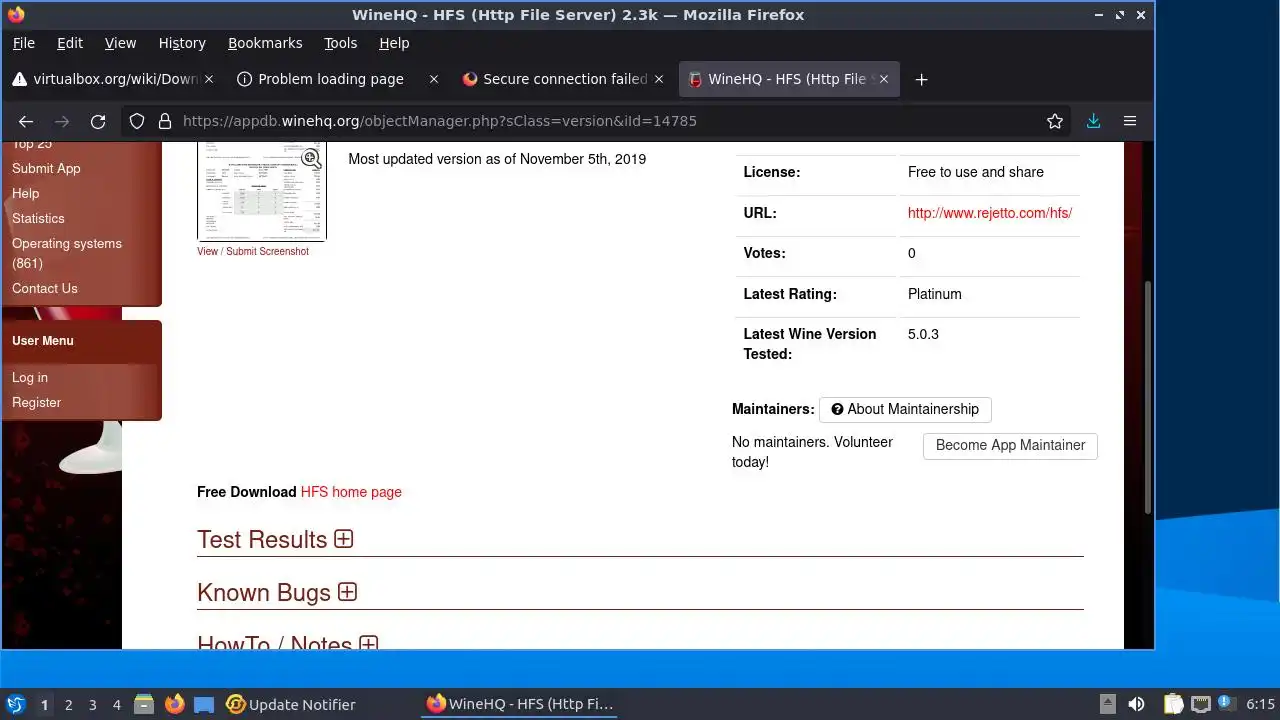Open the rejetto.com/hfs URL link
This screenshot has width=1280, height=720.
click(990, 213)
